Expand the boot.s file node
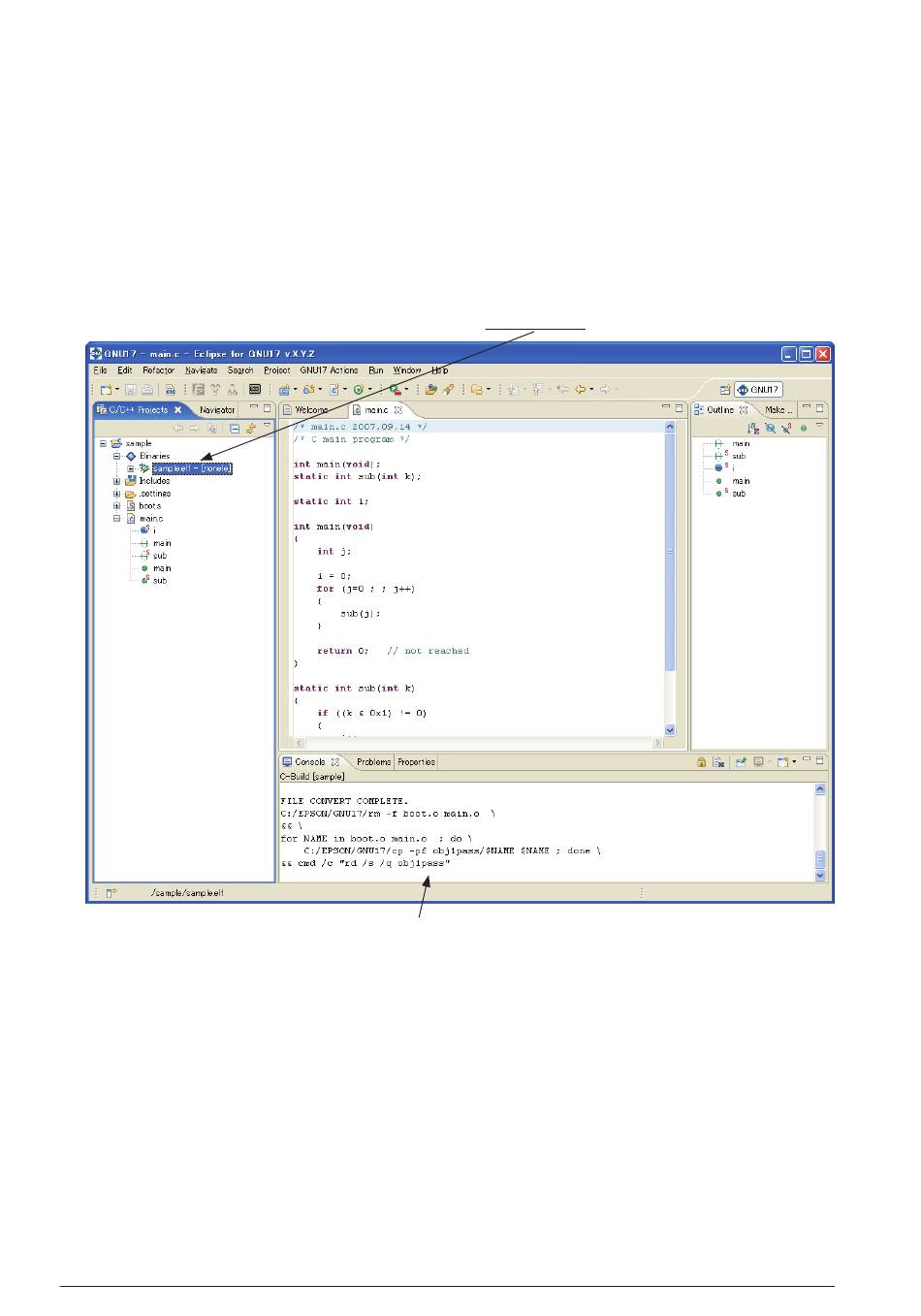 tap(117, 506)
